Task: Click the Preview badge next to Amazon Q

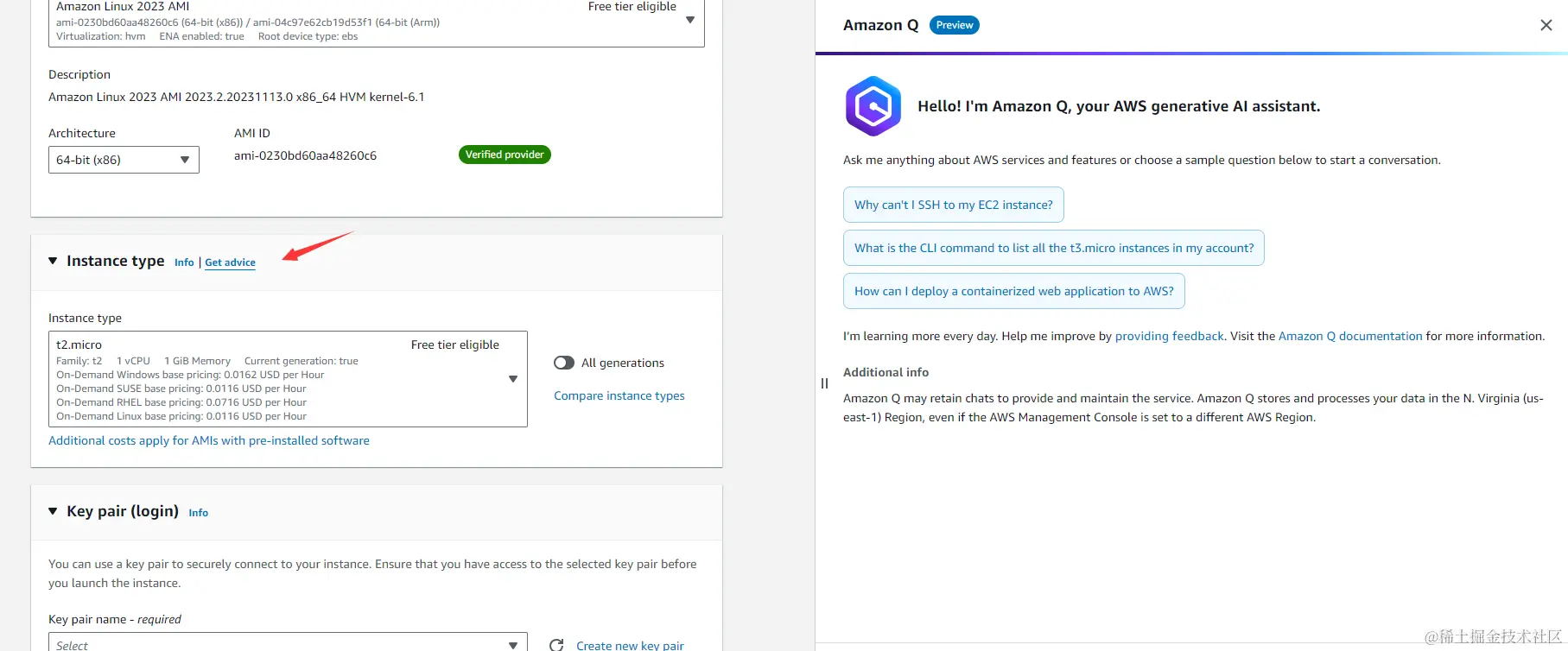Action: coord(955,25)
